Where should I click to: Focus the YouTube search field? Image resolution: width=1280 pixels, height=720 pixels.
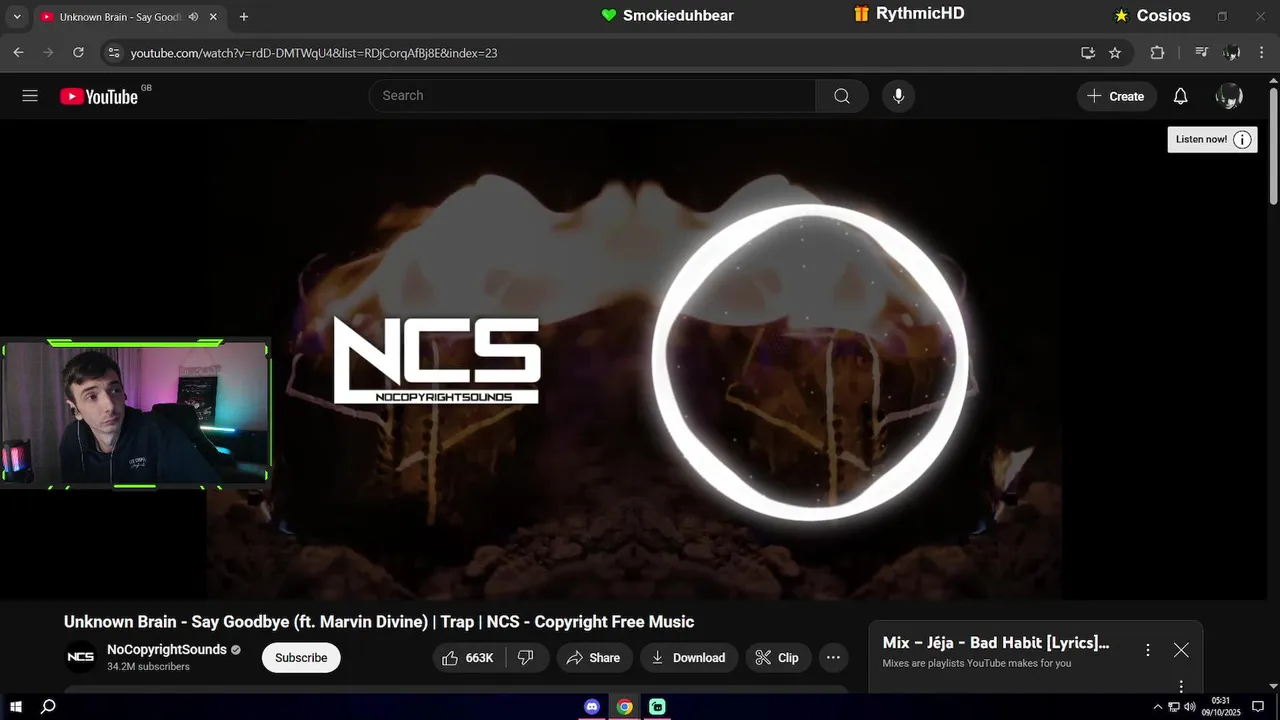click(592, 96)
